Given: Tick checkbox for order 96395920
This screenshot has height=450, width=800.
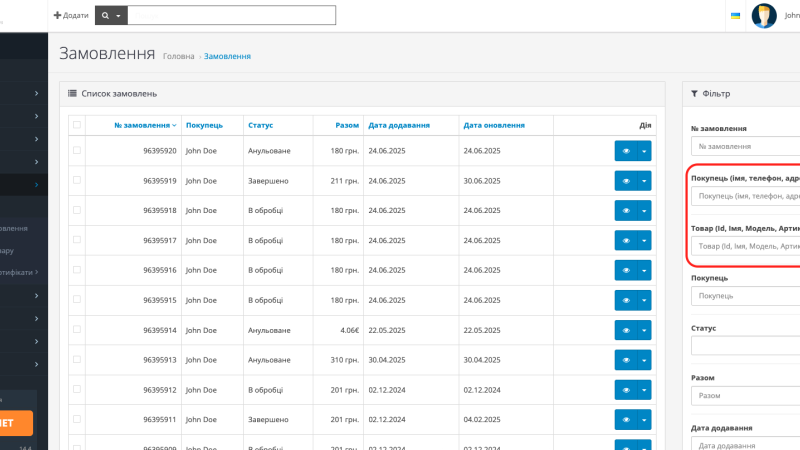Looking at the screenshot, I should tap(77, 150).
